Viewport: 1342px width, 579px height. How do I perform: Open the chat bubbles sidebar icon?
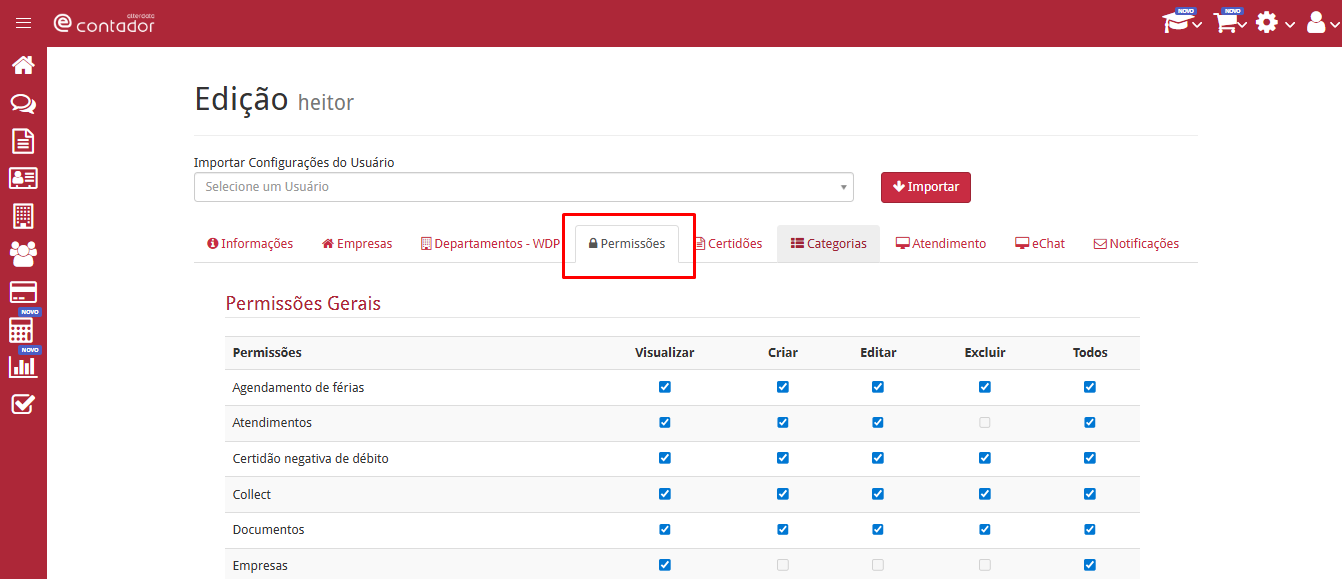tap(23, 103)
